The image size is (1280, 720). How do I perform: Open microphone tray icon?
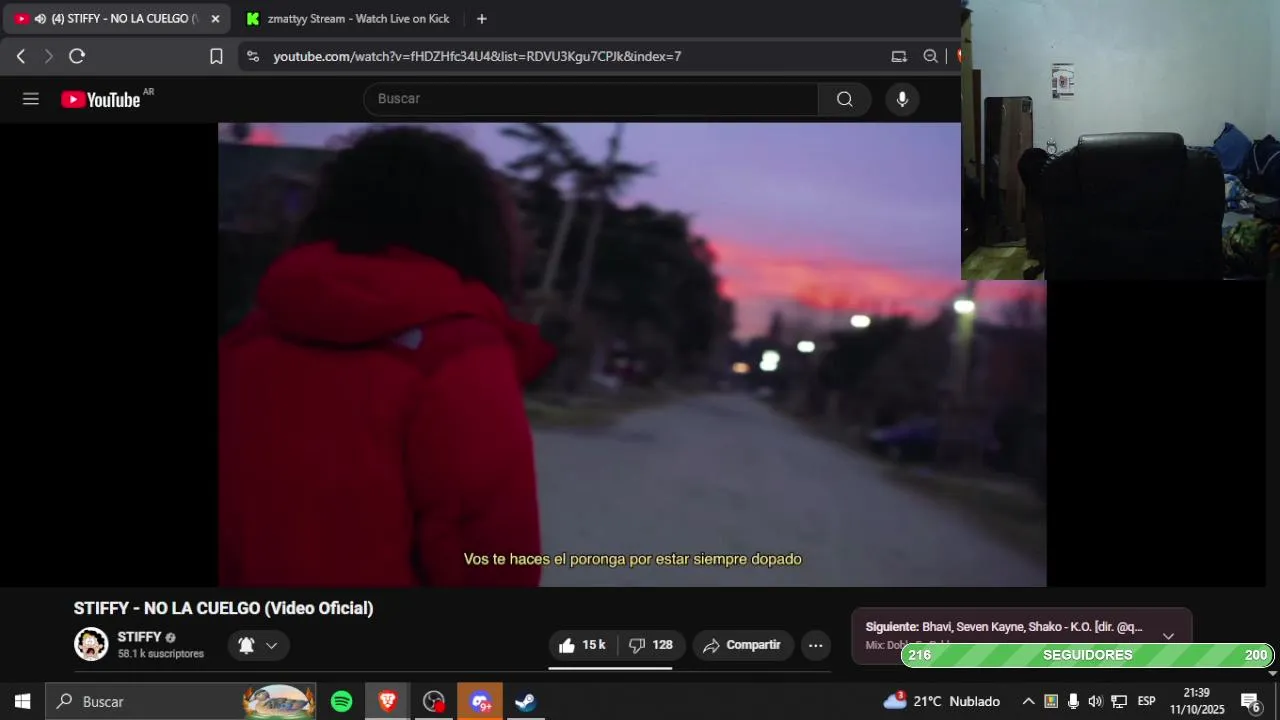(1073, 701)
